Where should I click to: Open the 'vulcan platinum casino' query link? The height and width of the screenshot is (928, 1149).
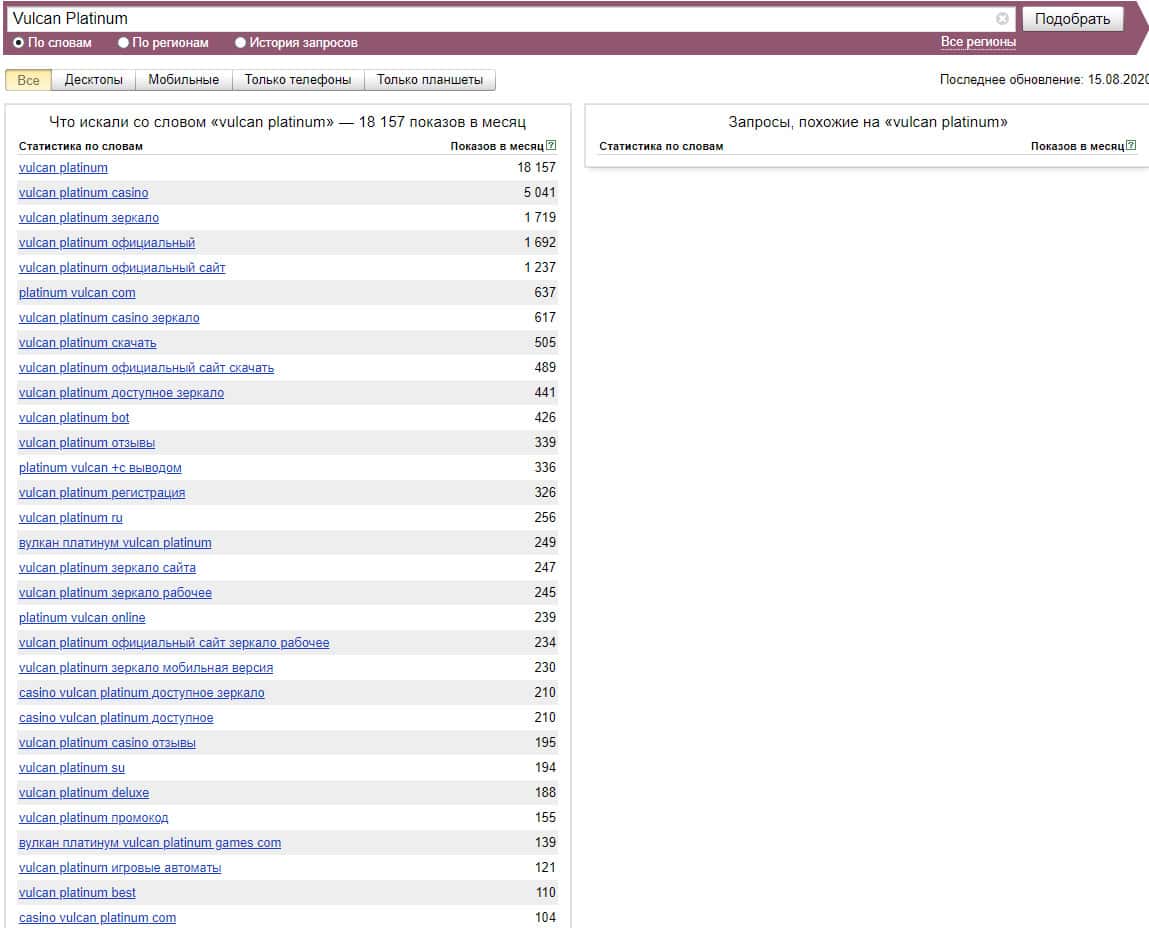(83, 193)
